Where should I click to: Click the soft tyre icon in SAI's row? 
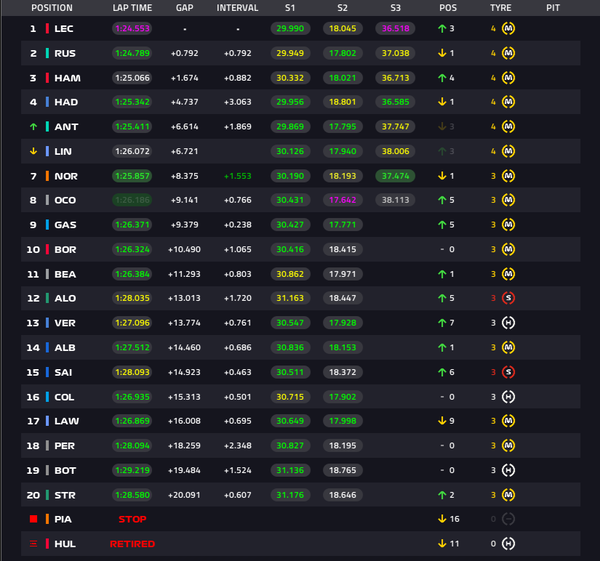(508, 372)
